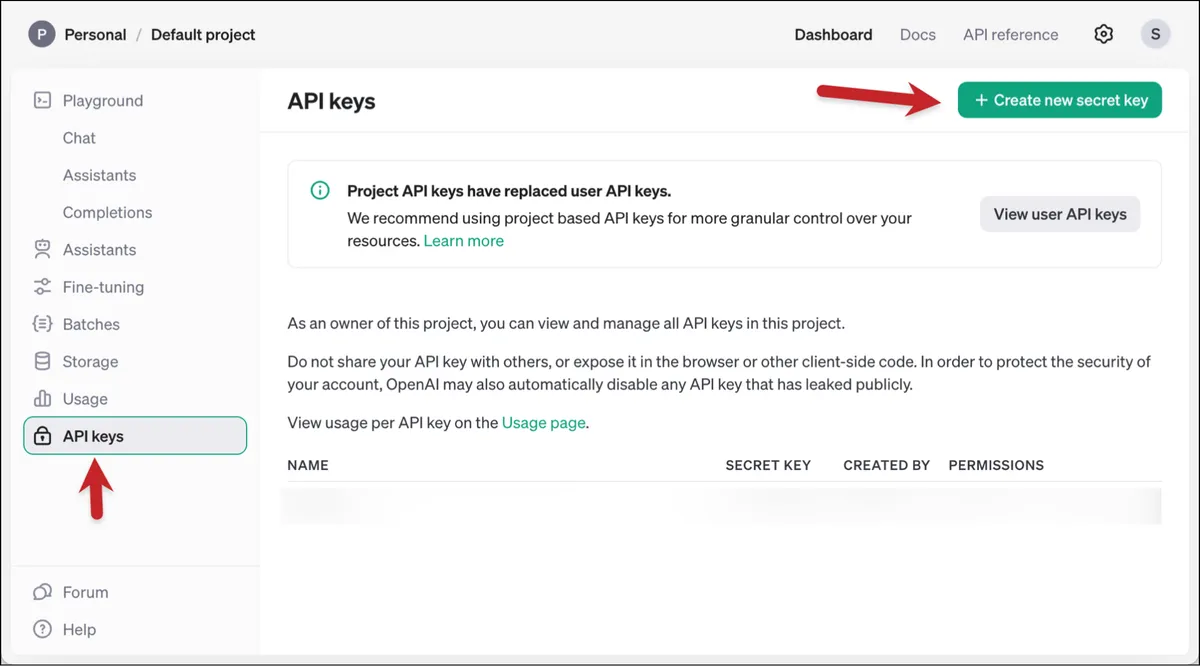This screenshot has width=1200, height=666.
Task: Open Chat under Playground
Action: [x=79, y=138]
